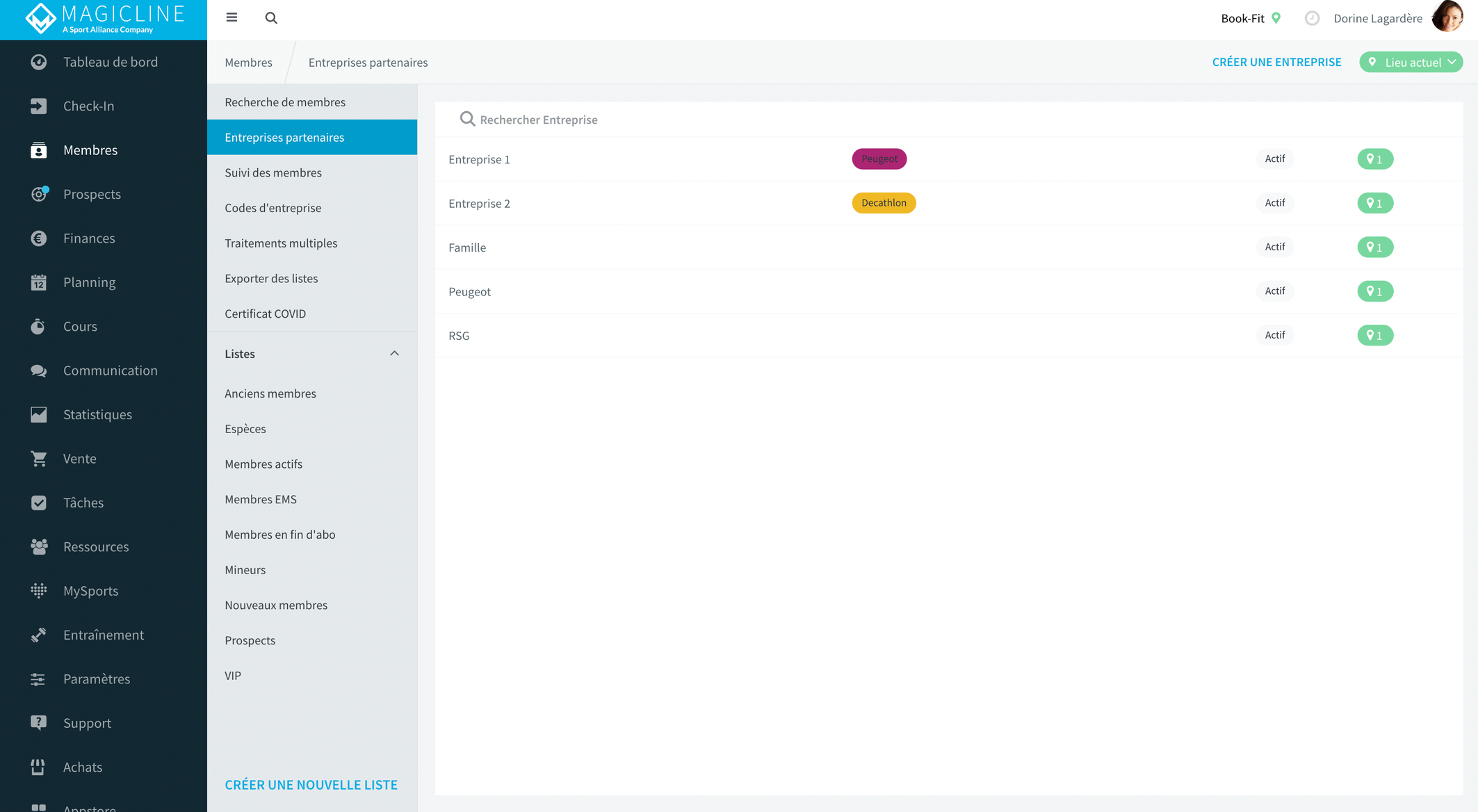Click the yellow Decathlon tag
The image size is (1478, 812).
[x=884, y=203]
